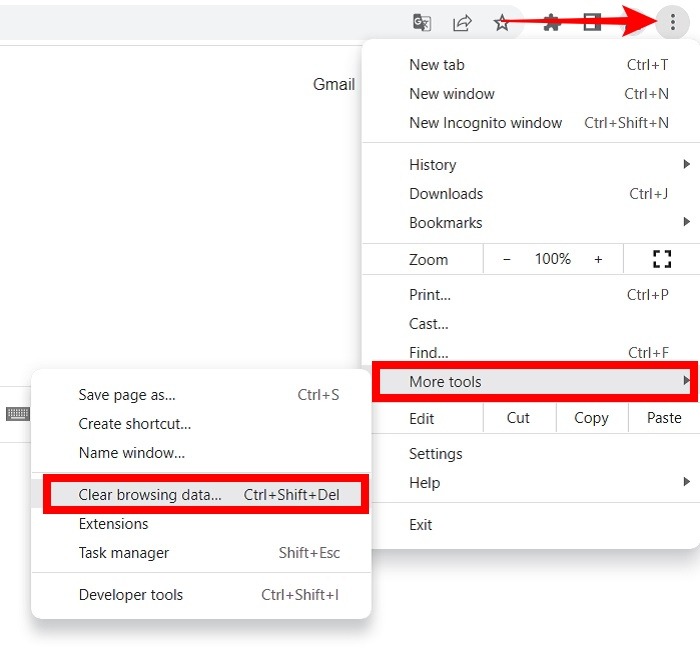Launch Task manager from submenu
Image resolution: width=700 pixels, height=669 pixels.
pos(201,553)
